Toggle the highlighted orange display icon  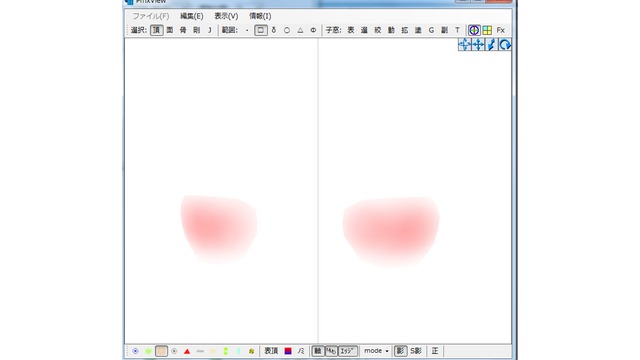(x=161, y=351)
